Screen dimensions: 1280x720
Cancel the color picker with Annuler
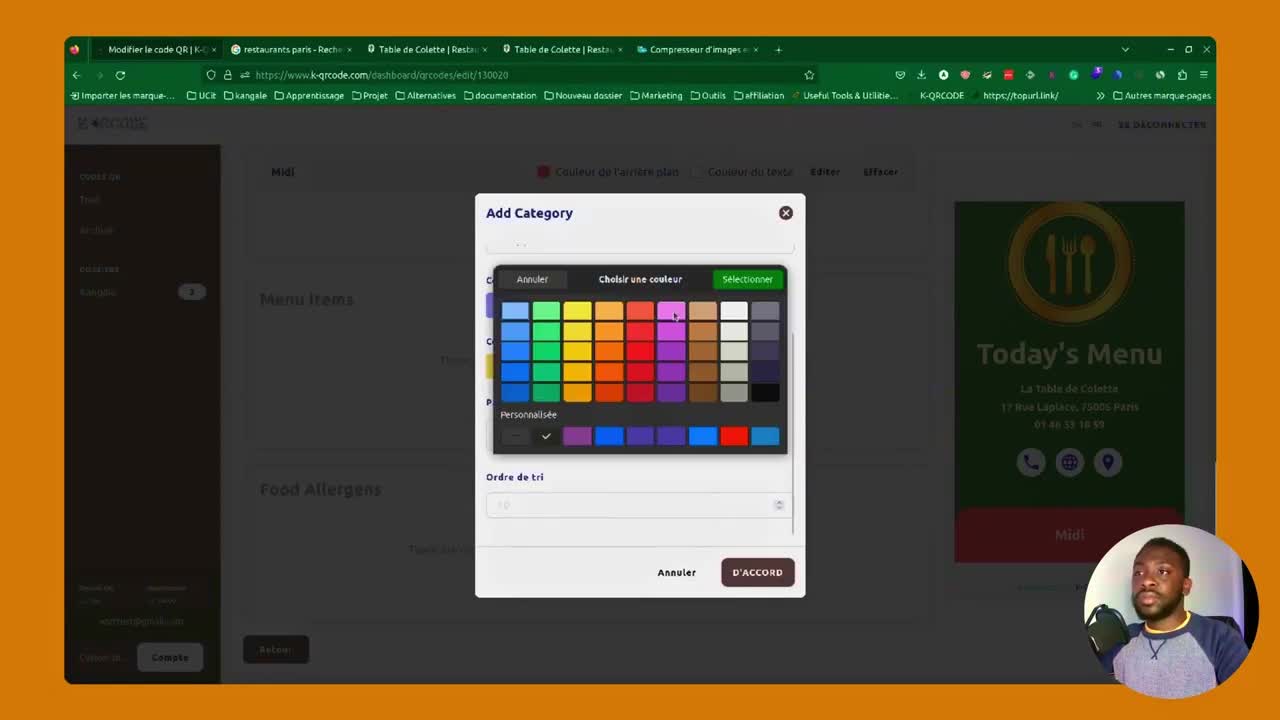coord(532,279)
